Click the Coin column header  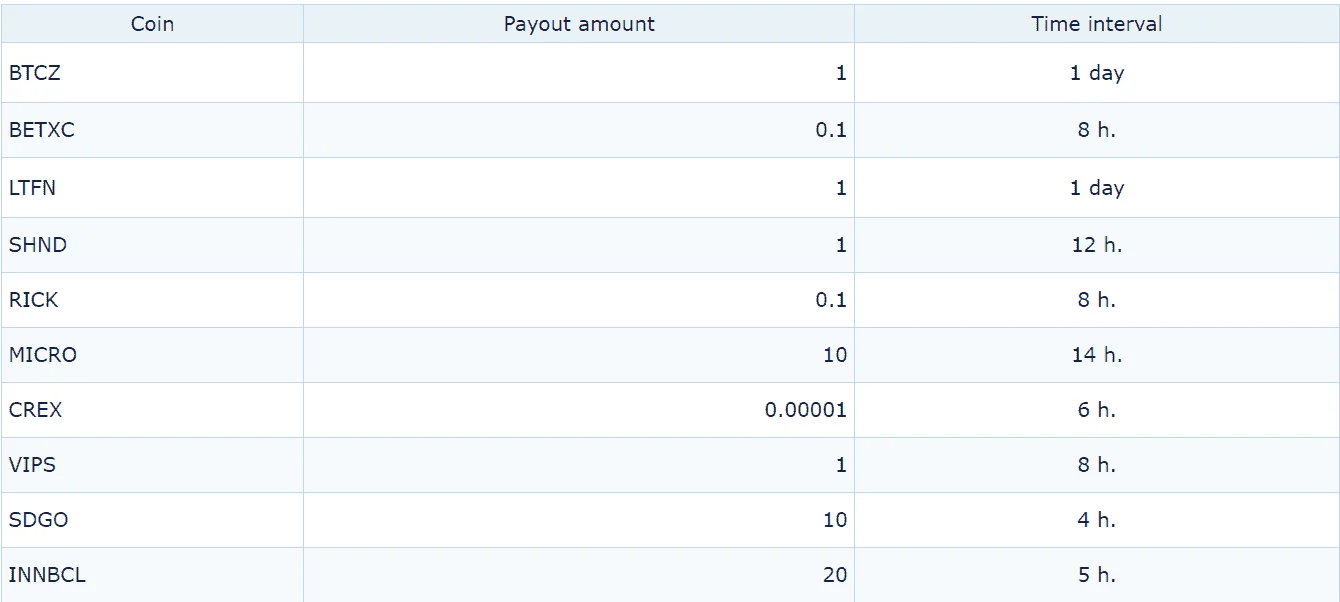pyautogui.click(x=152, y=24)
